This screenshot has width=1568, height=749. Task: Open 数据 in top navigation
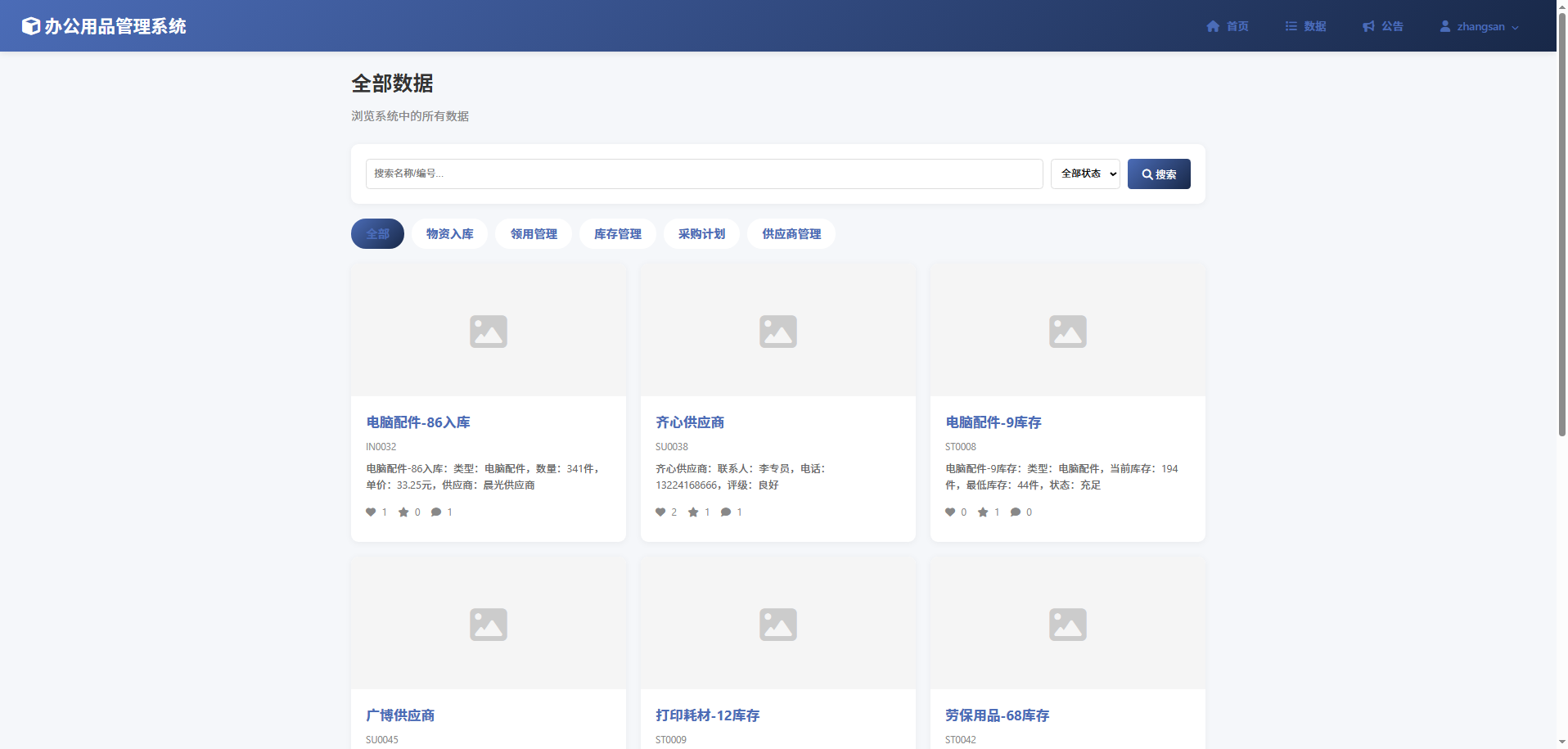pyautogui.click(x=1305, y=26)
